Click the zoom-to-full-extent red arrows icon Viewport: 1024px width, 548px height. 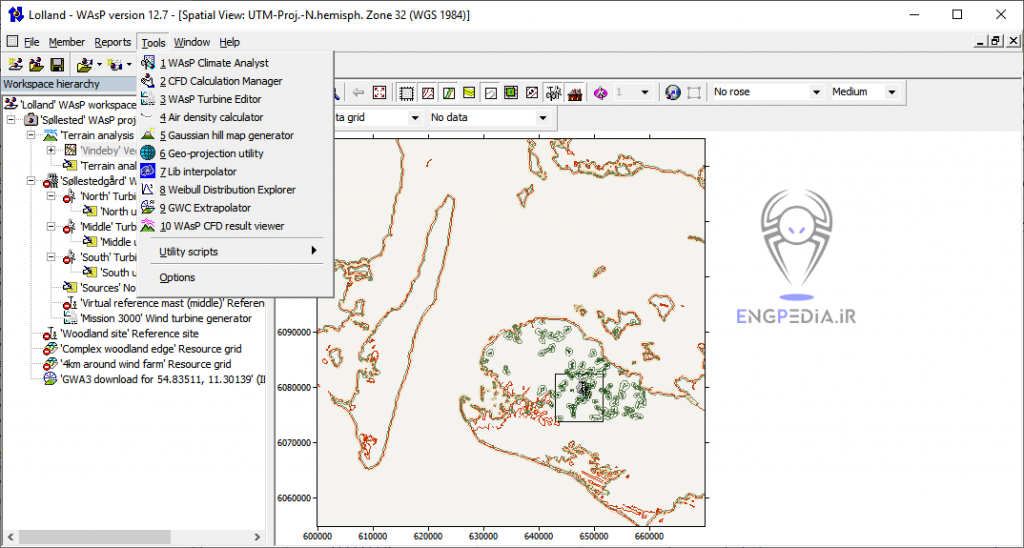pos(379,92)
